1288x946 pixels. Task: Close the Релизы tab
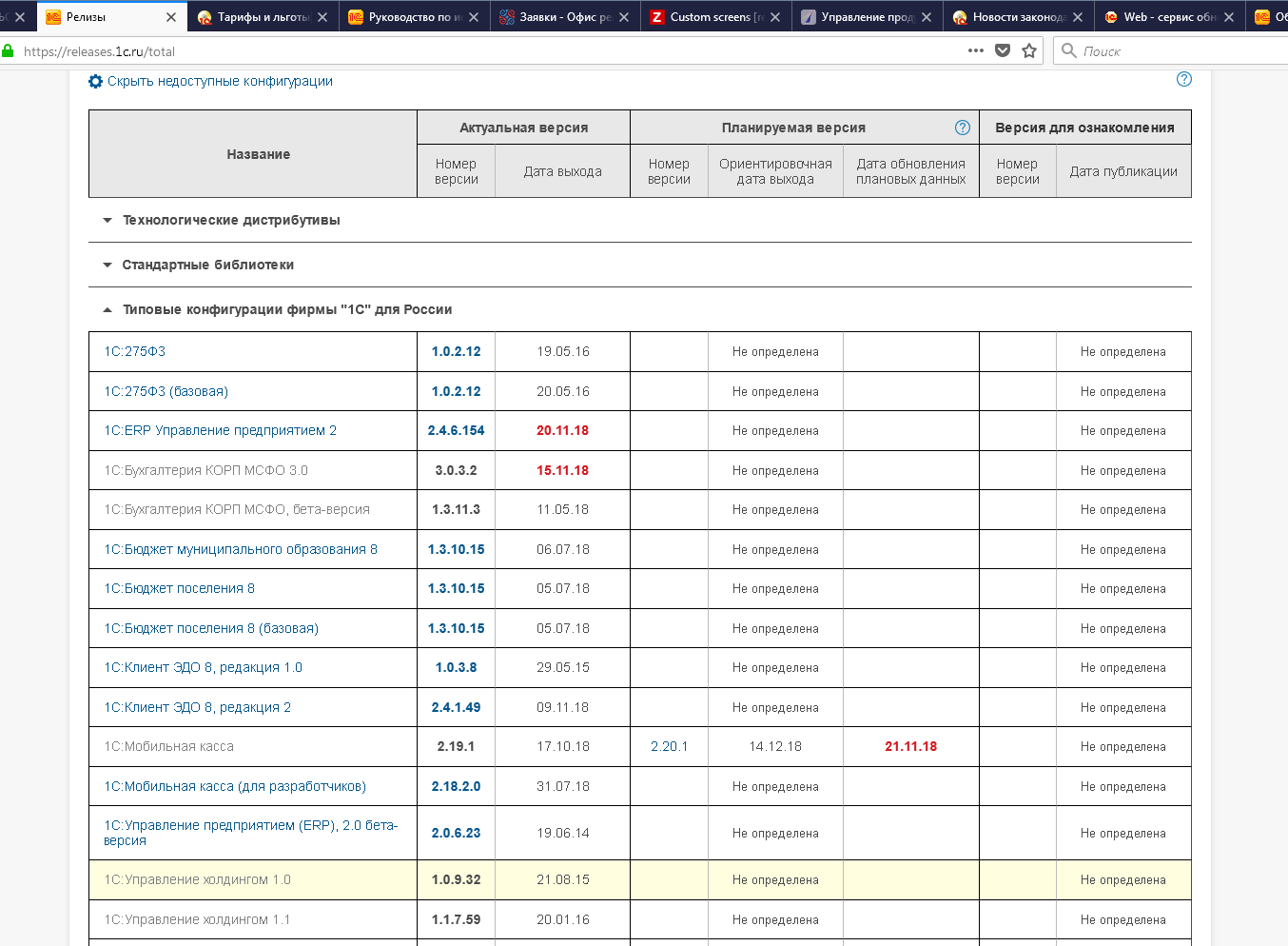point(171,17)
